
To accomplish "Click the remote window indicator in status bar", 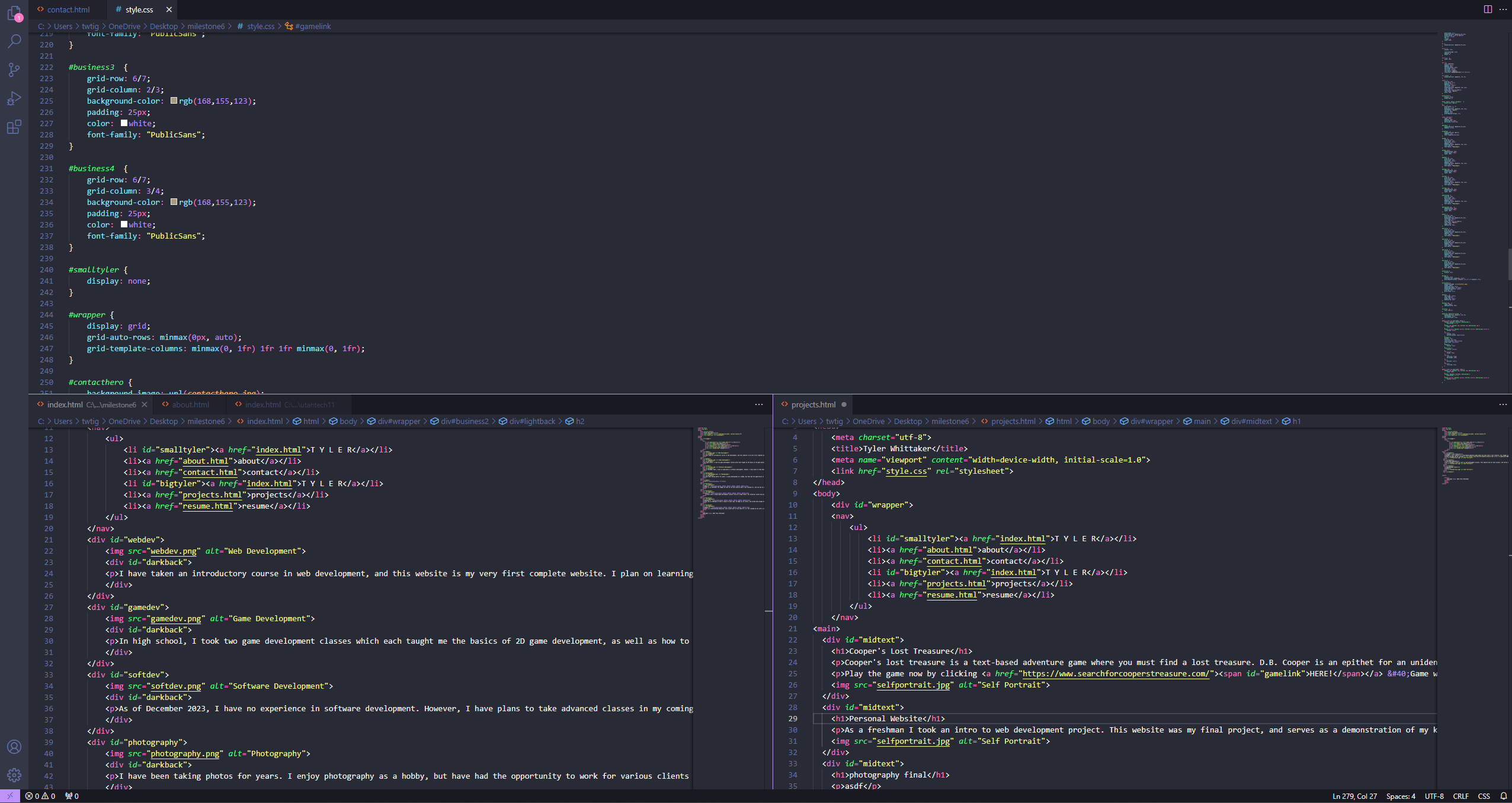I will click(x=10, y=796).
